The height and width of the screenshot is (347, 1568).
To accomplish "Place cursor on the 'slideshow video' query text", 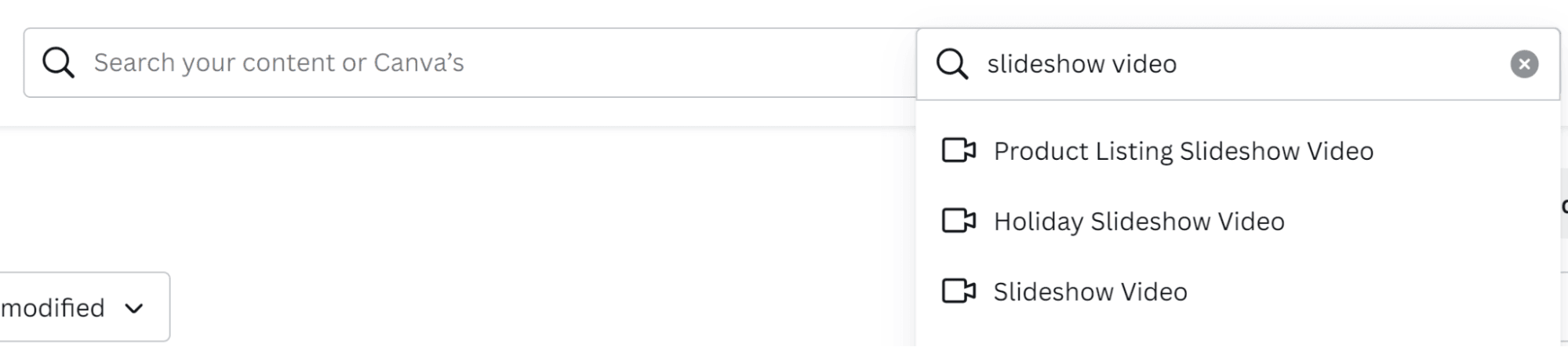I will point(1082,64).
